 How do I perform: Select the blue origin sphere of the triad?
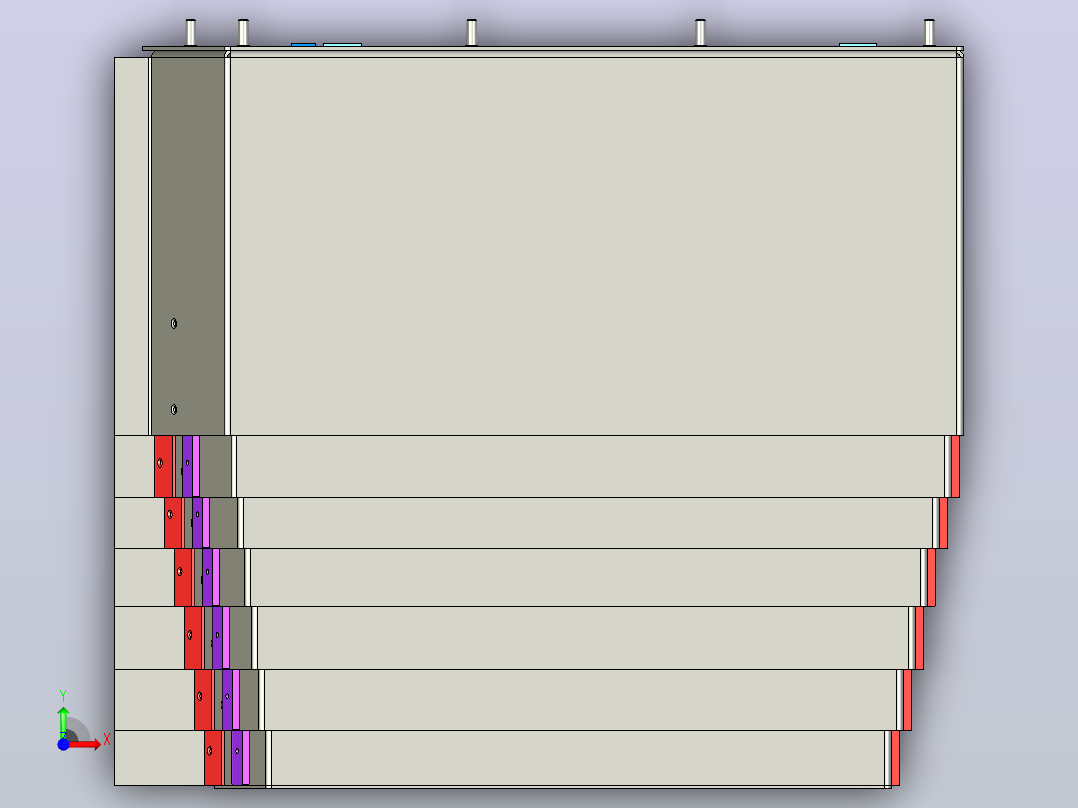(63, 745)
